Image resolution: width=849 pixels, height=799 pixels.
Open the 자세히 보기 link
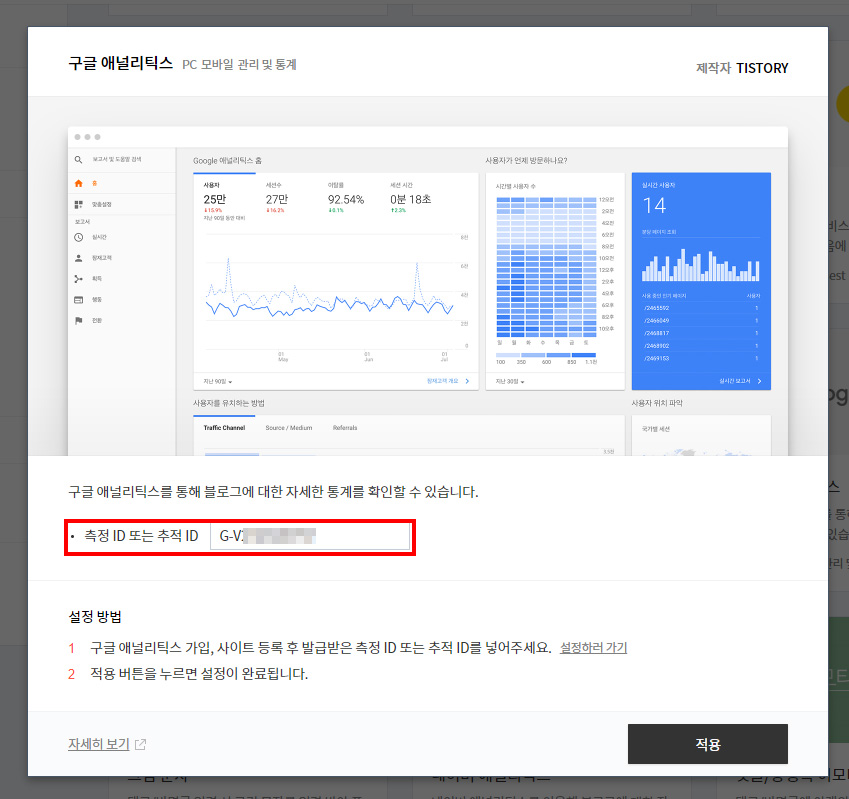pos(99,744)
